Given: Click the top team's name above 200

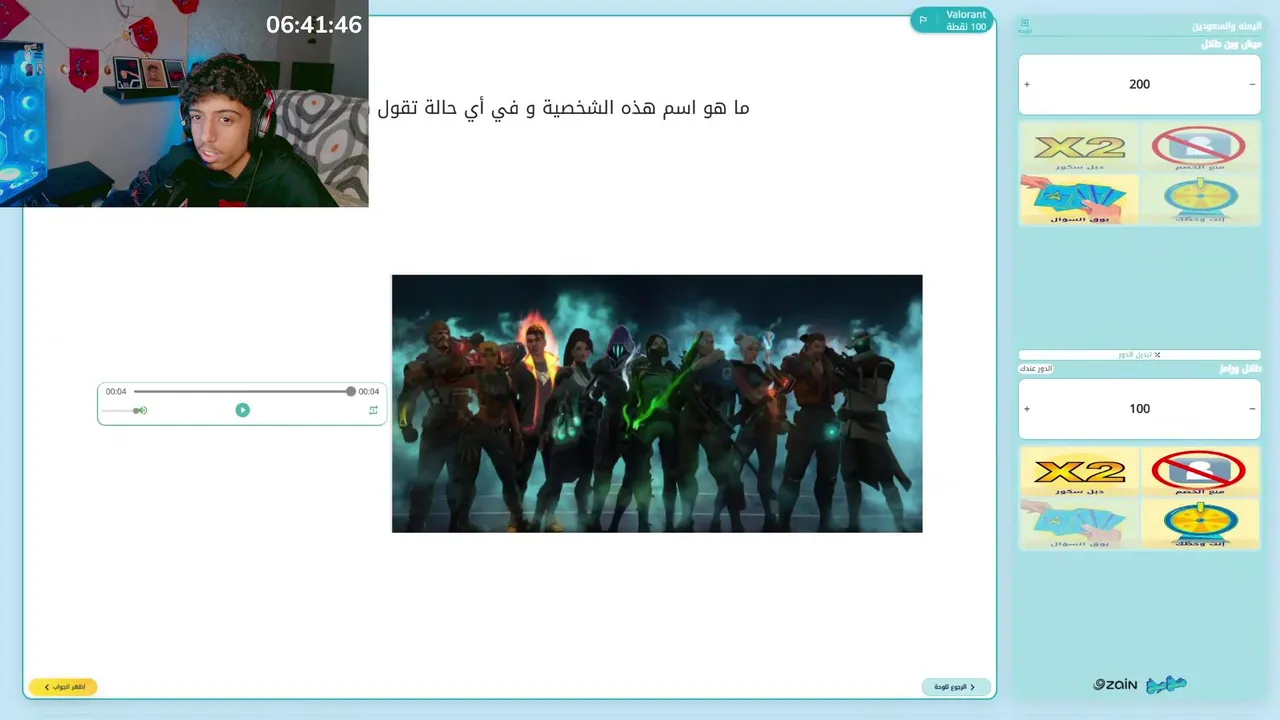Looking at the screenshot, I should pos(1231,44).
